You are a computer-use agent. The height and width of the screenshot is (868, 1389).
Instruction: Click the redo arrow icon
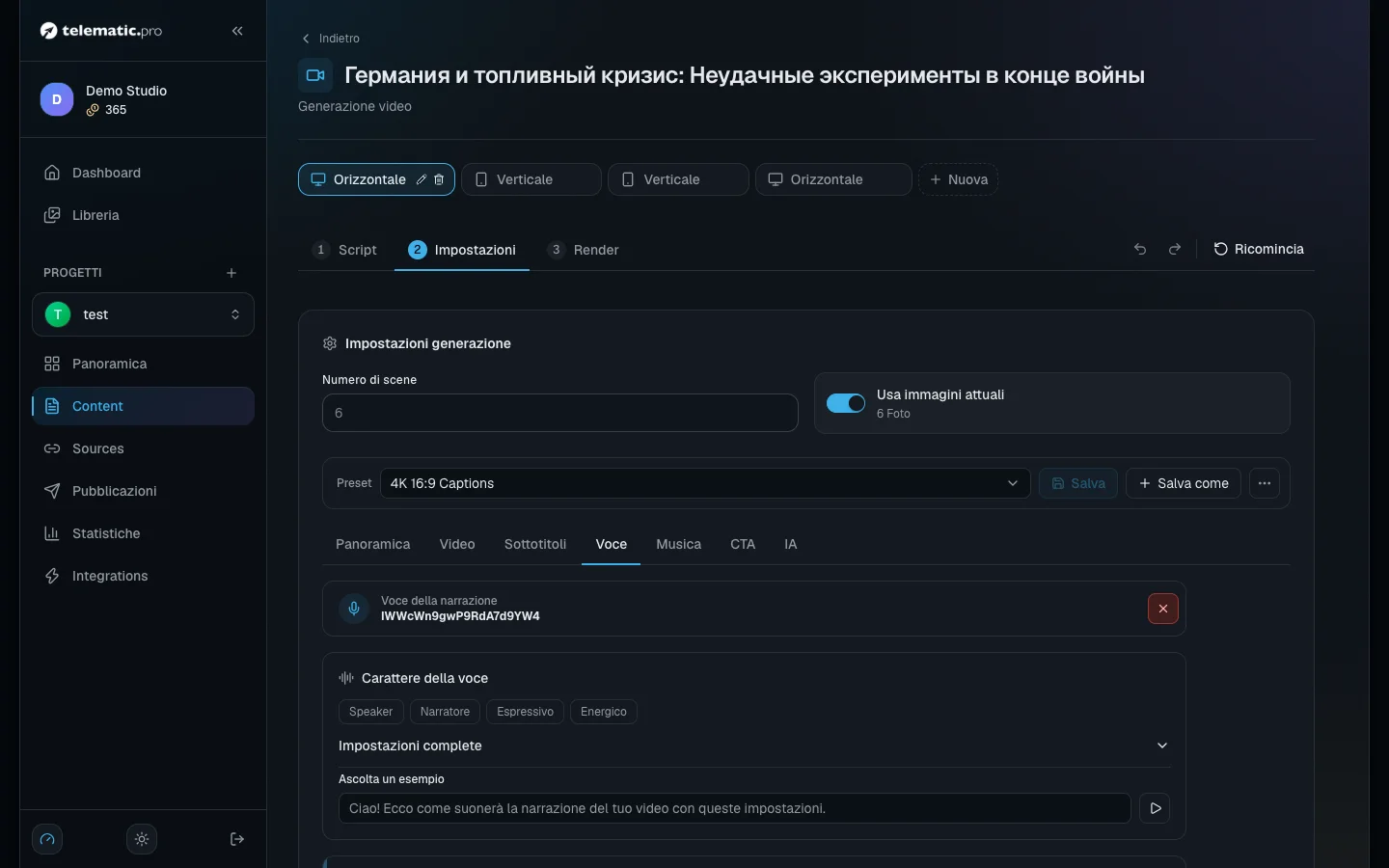coord(1175,249)
